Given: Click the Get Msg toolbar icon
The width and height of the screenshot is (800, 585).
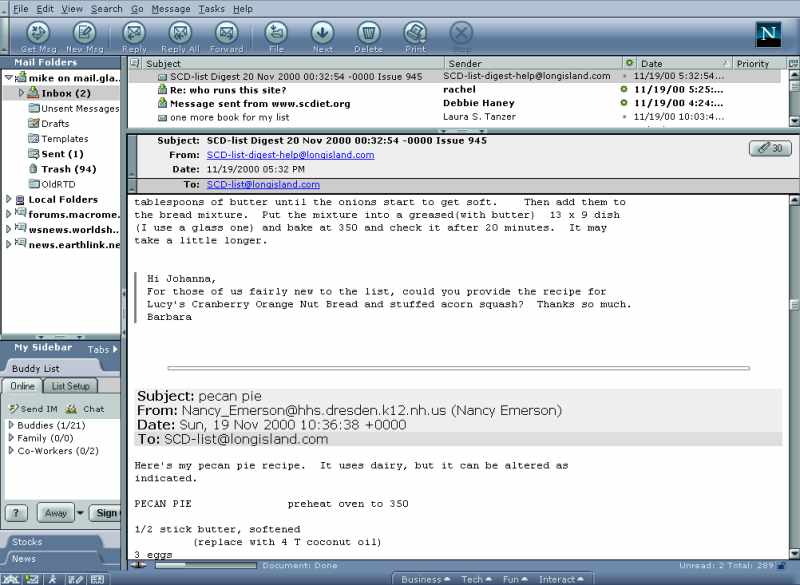Looking at the screenshot, I should point(38,37).
